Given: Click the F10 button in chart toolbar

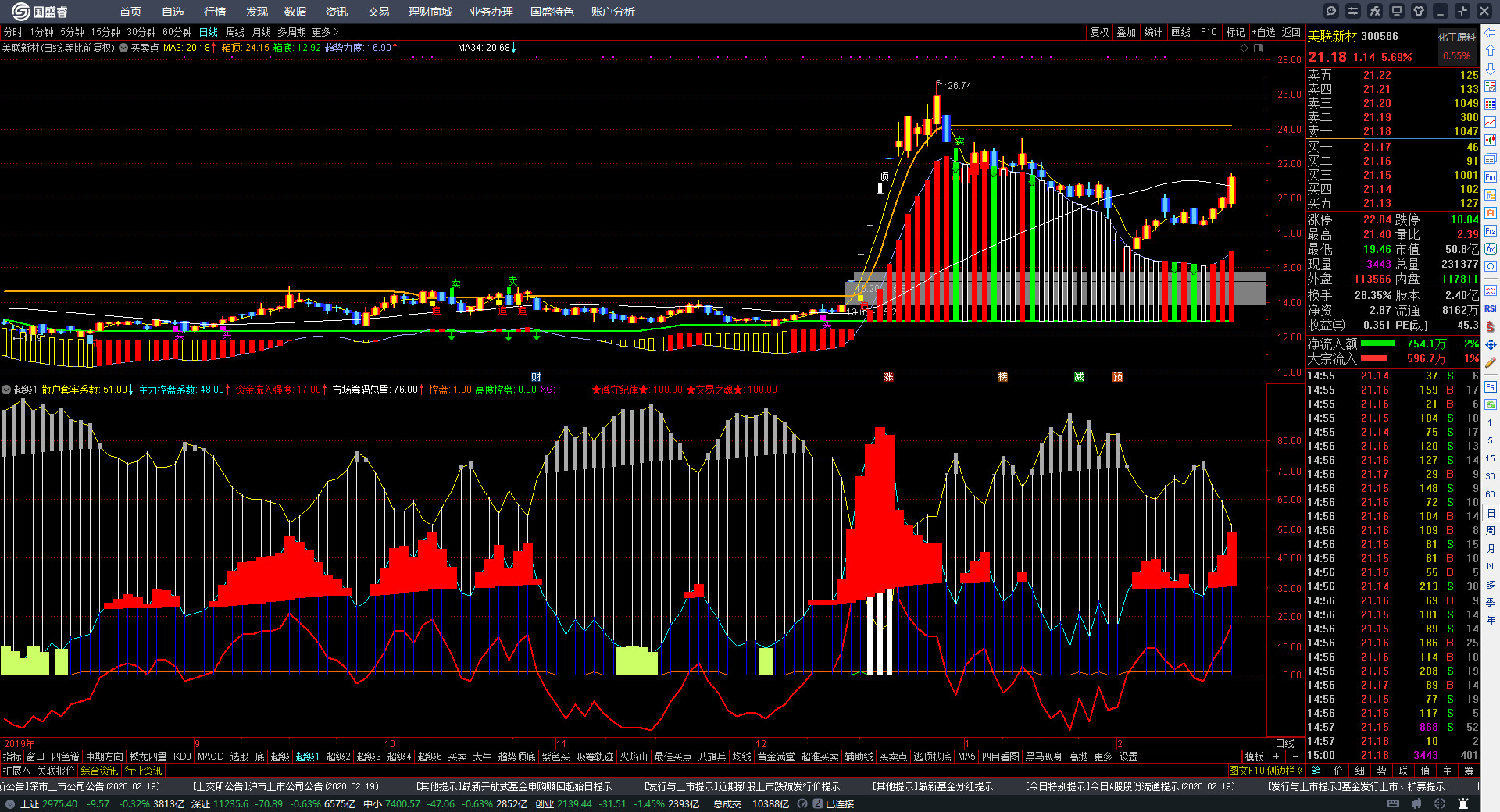Looking at the screenshot, I should [x=1209, y=32].
